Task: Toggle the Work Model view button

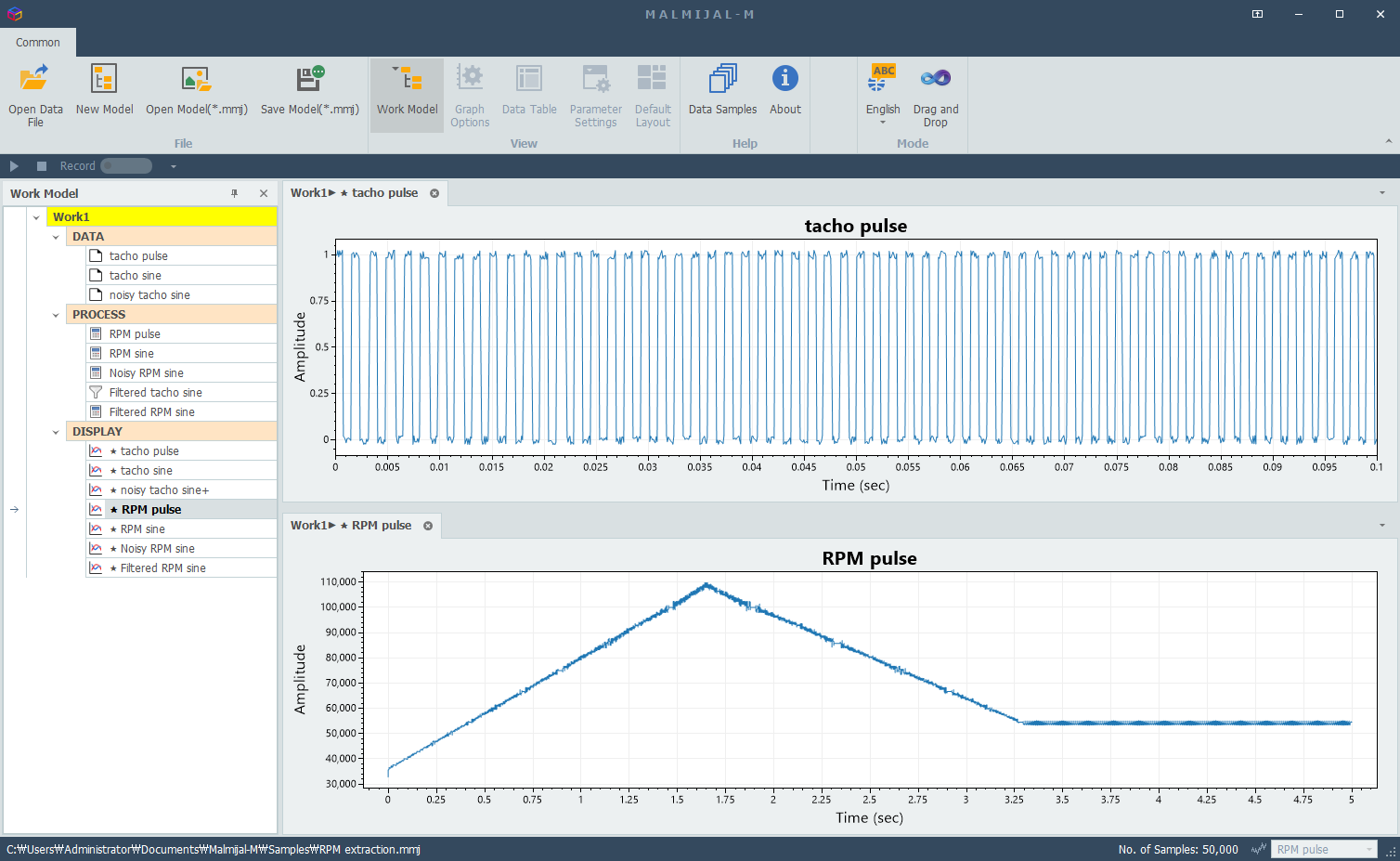Action: 407,93
